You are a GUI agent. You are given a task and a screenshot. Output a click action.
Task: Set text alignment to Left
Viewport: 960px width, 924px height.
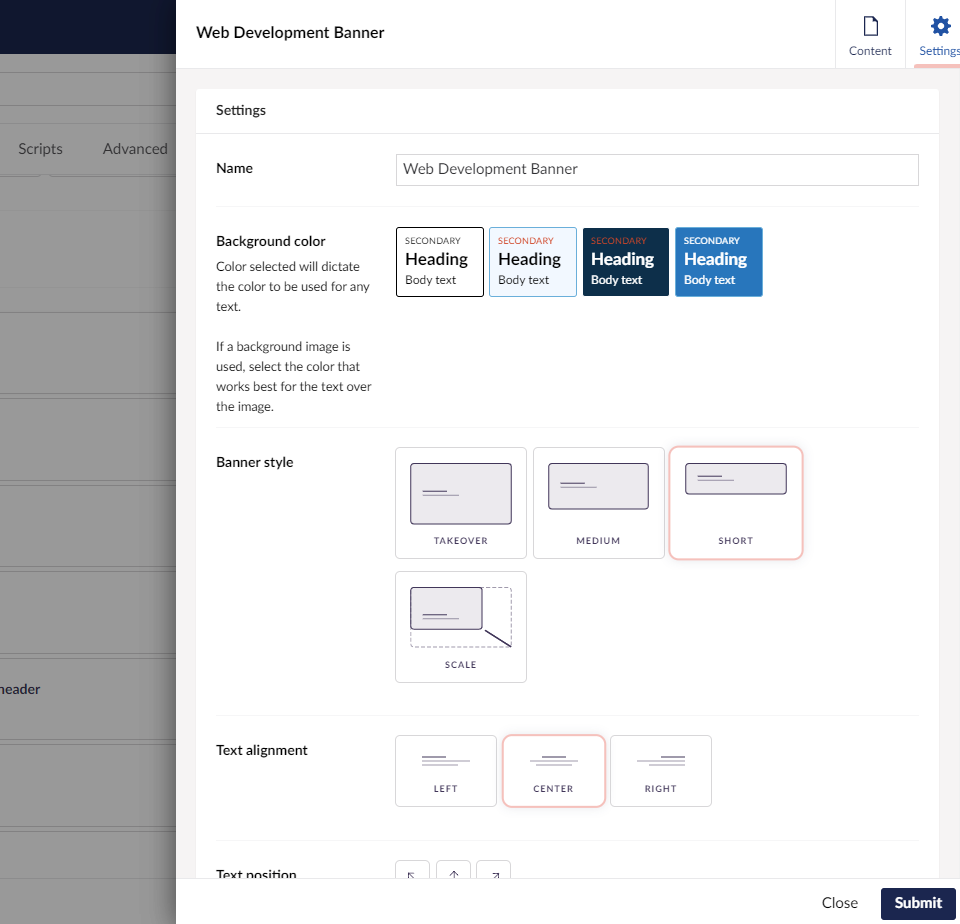point(446,770)
